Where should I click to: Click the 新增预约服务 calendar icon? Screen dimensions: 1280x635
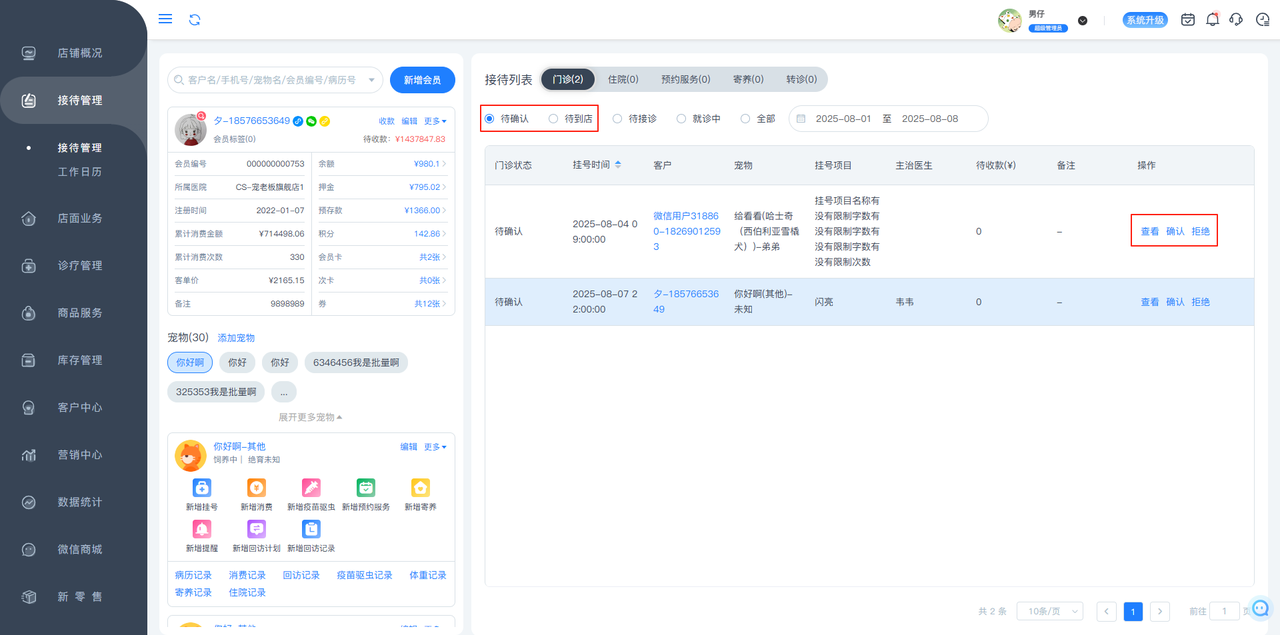click(x=366, y=488)
